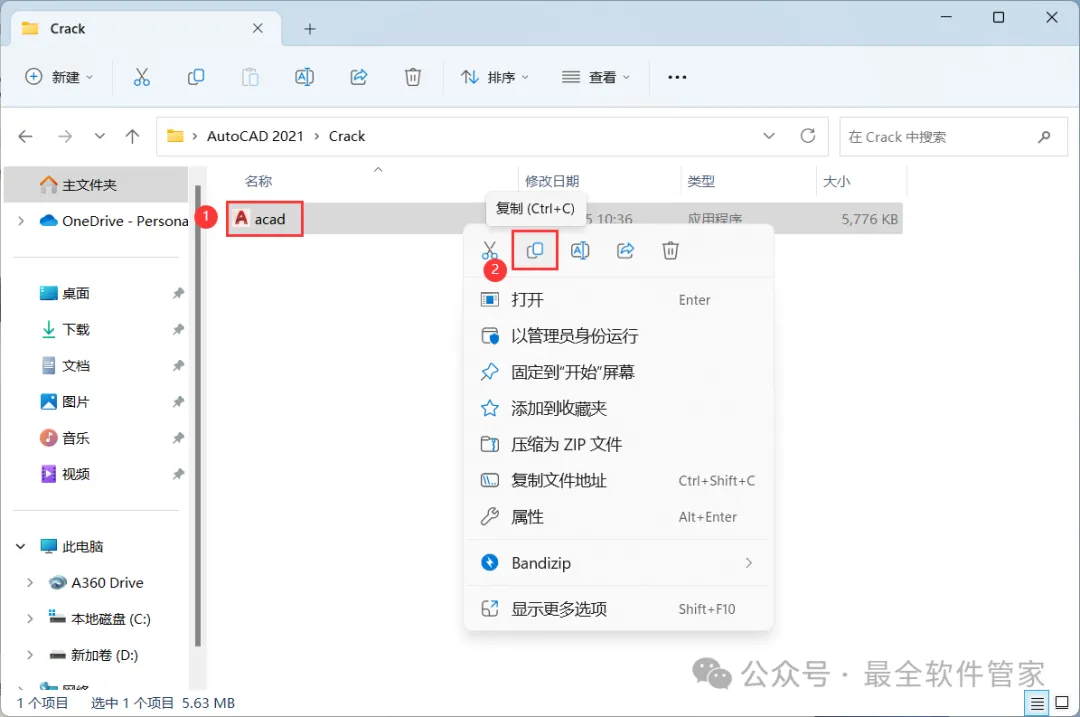Click the Copy icon in the top toolbar
This screenshot has width=1080, height=717.
196,77
